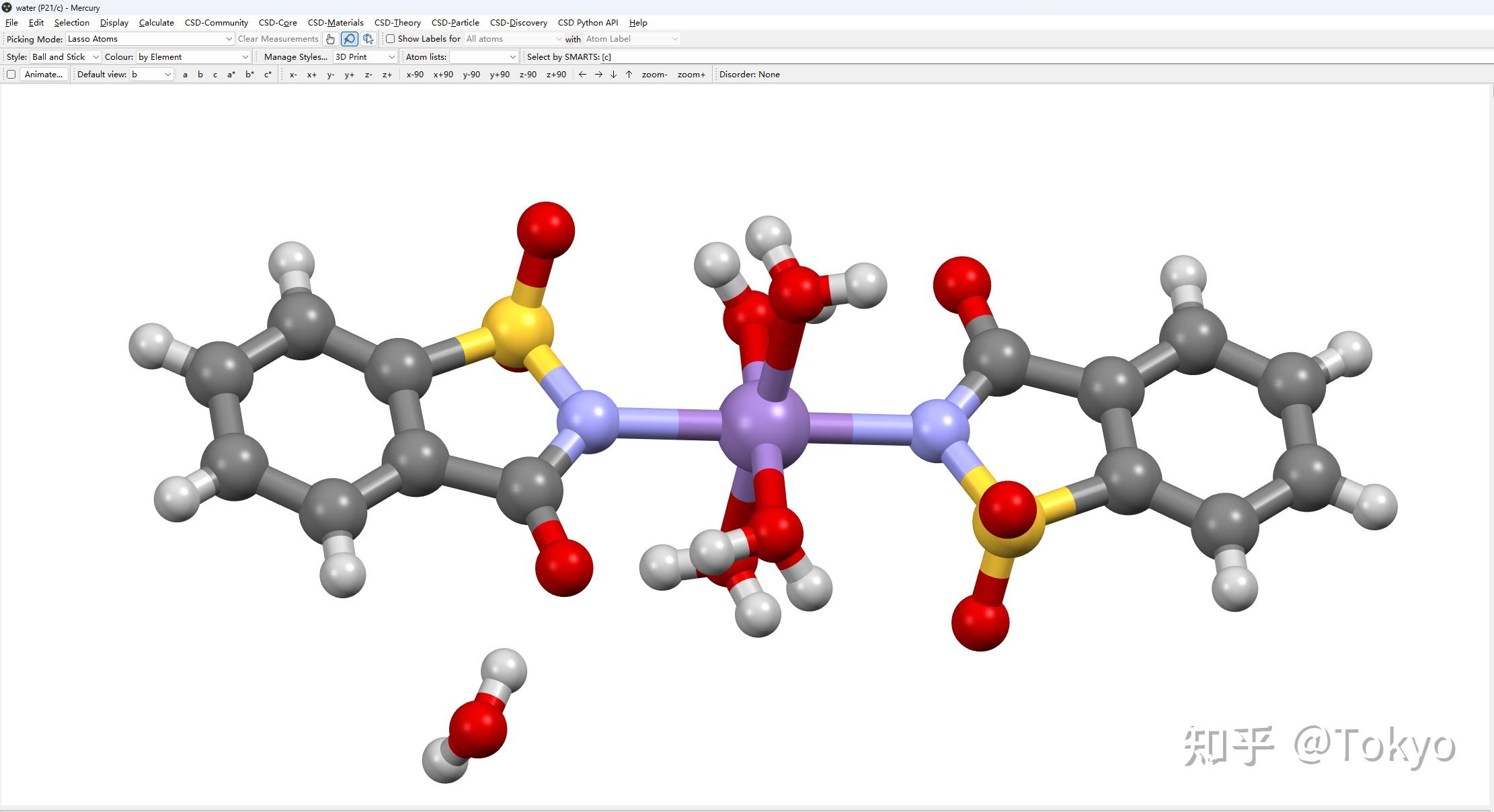Select the hand pan picking tool icon
The height and width of the screenshot is (812, 1494).
click(330, 39)
